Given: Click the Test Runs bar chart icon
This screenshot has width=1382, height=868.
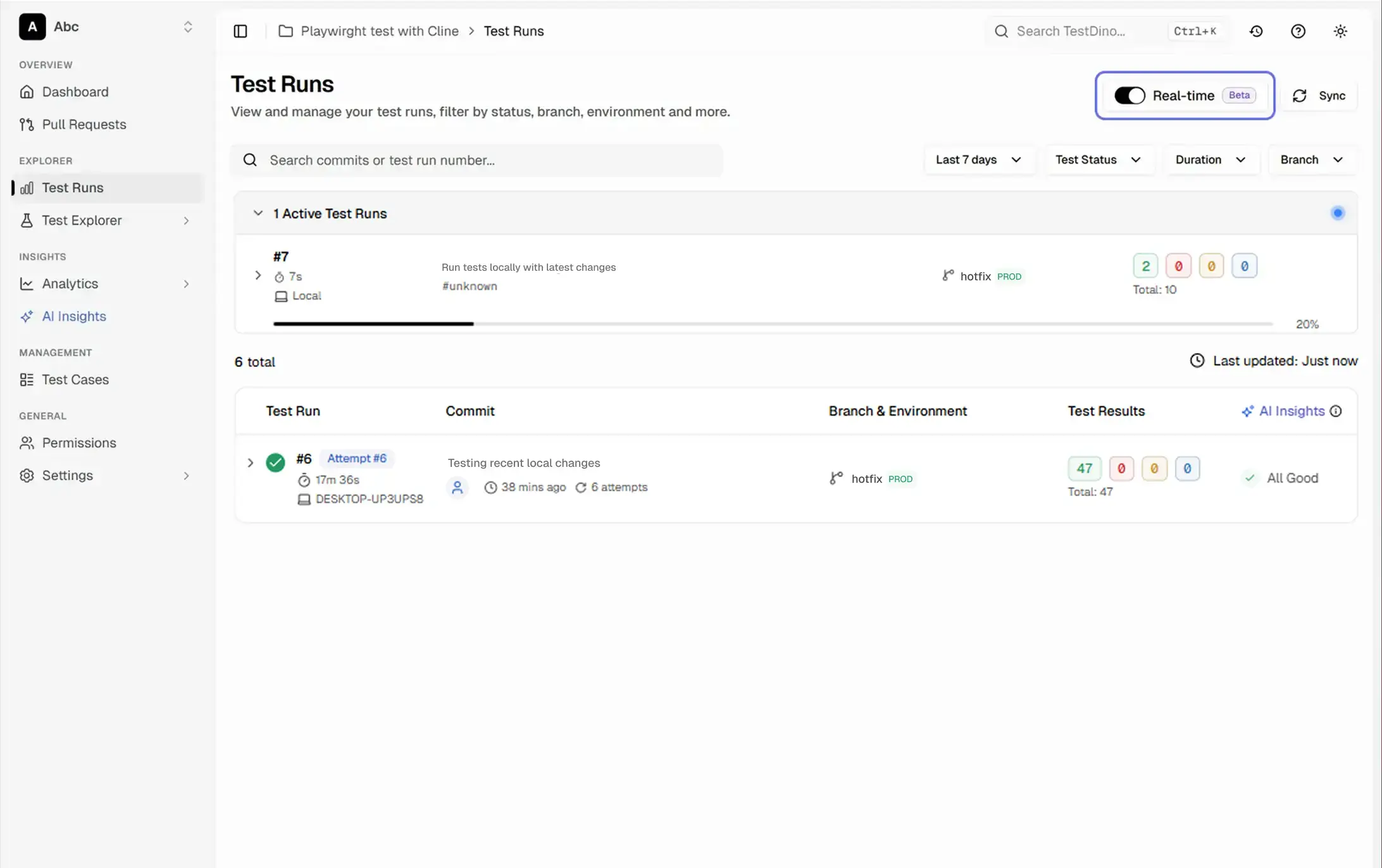Looking at the screenshot, I should pos(27,188).
